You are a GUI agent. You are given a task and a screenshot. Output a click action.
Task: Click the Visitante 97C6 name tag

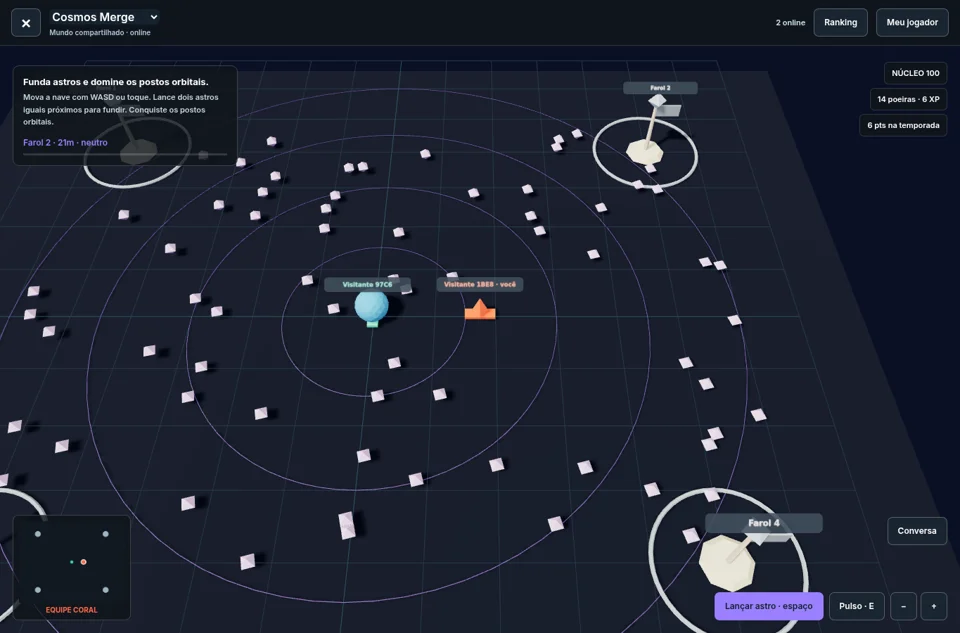(367, 285)
